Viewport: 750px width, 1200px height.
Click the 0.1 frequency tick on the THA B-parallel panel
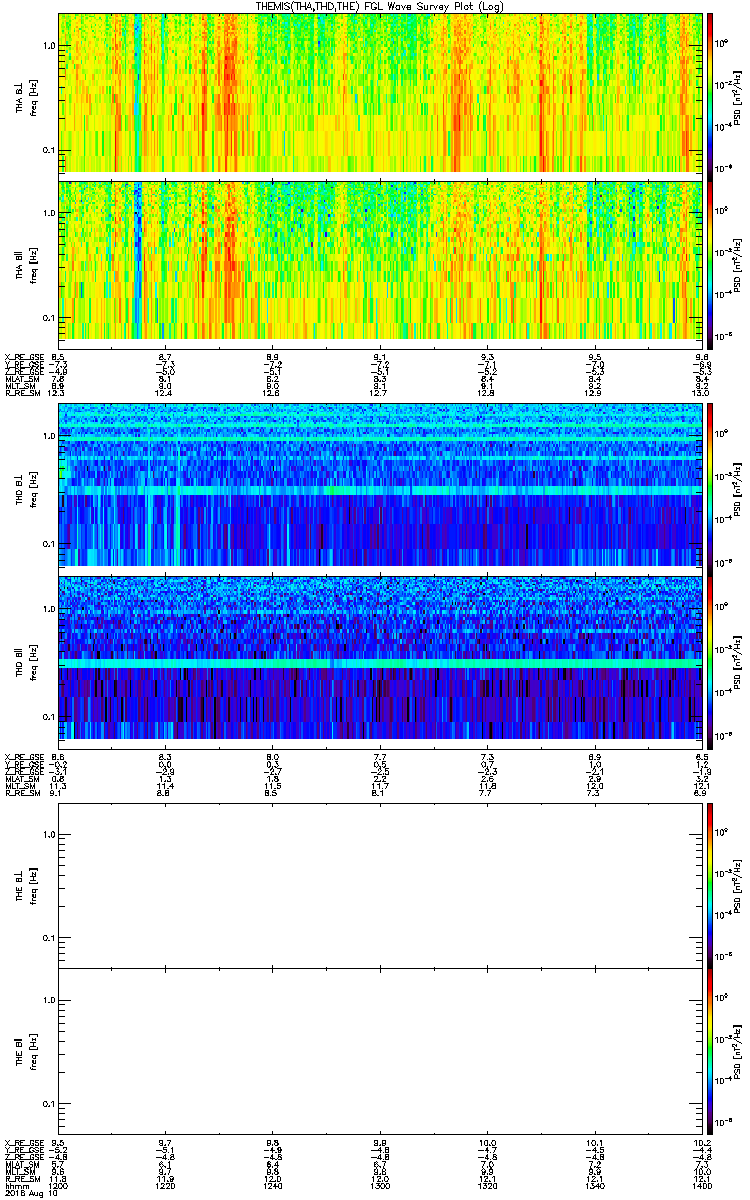48,317
